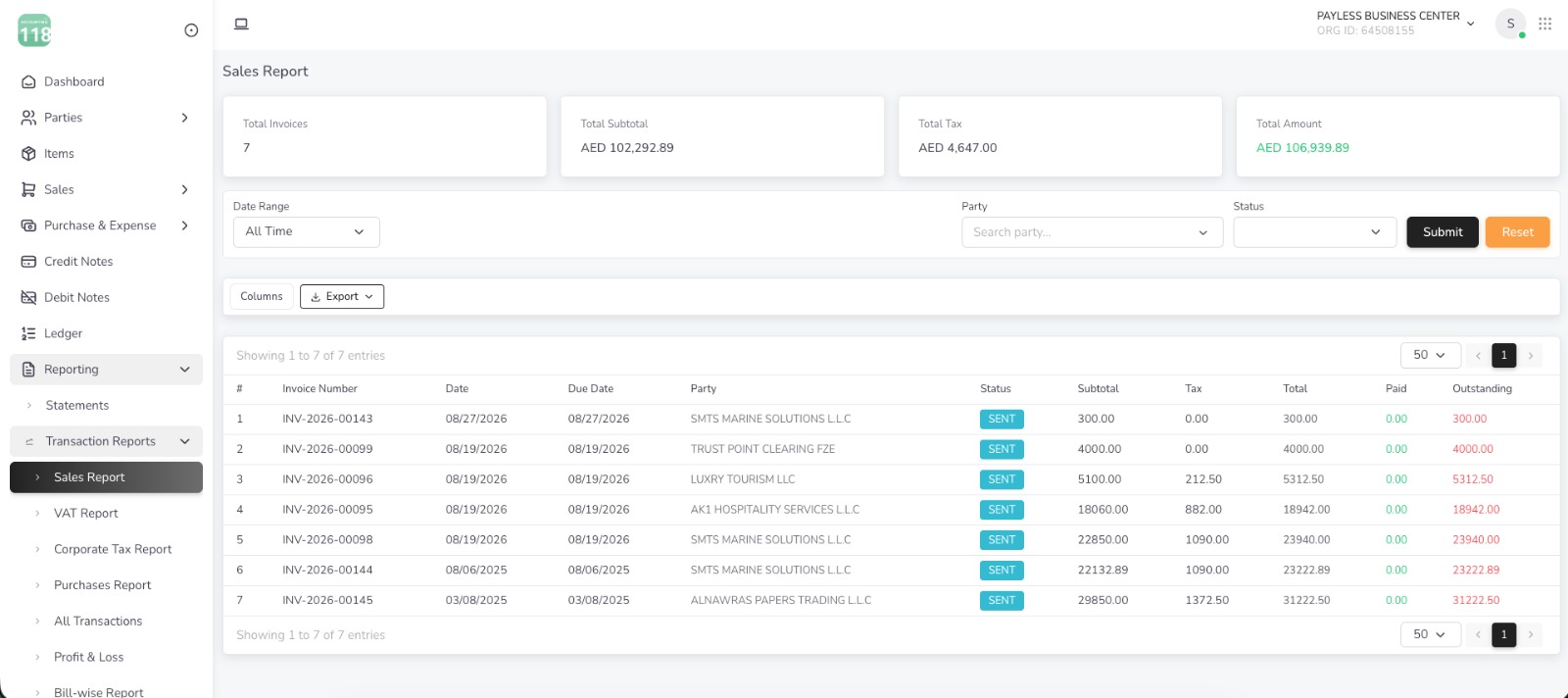1568x698 pixels.
Task: Sort by the Invoice Number column header
Action: point(319,389)
